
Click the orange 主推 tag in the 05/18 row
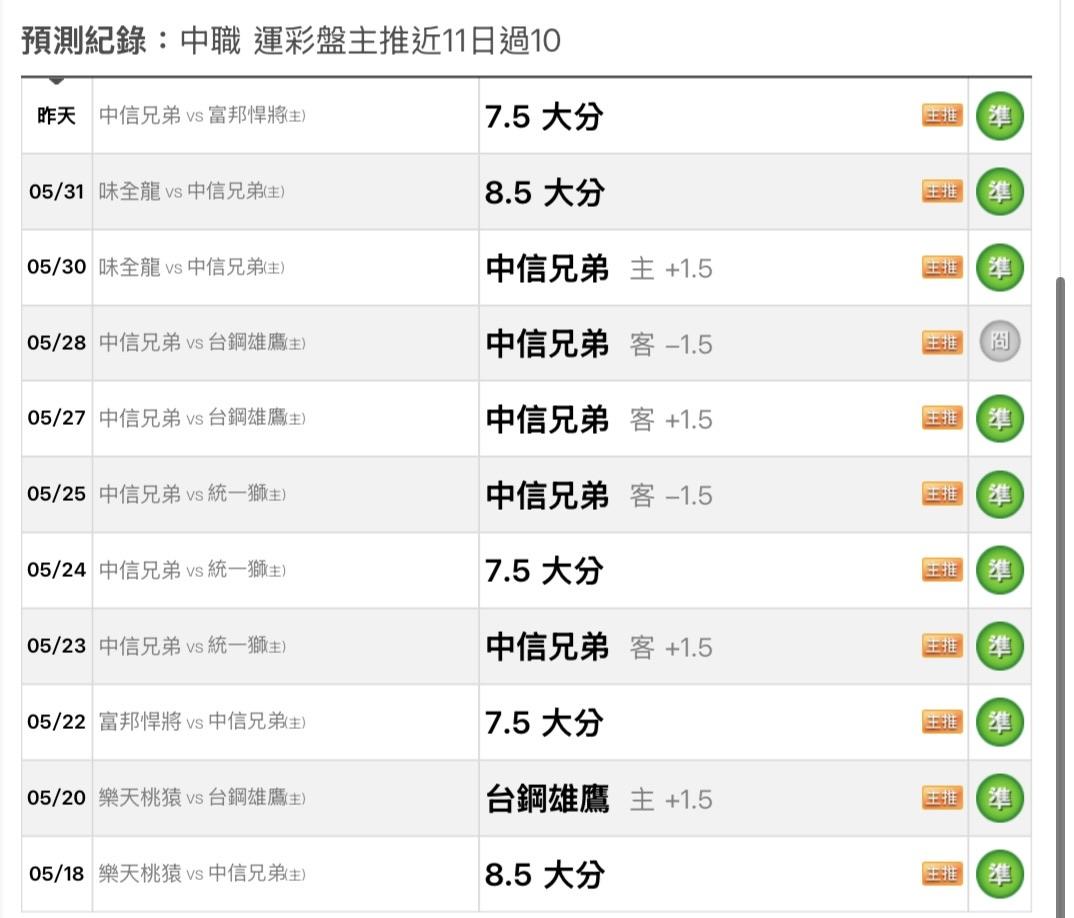[942, 874]
